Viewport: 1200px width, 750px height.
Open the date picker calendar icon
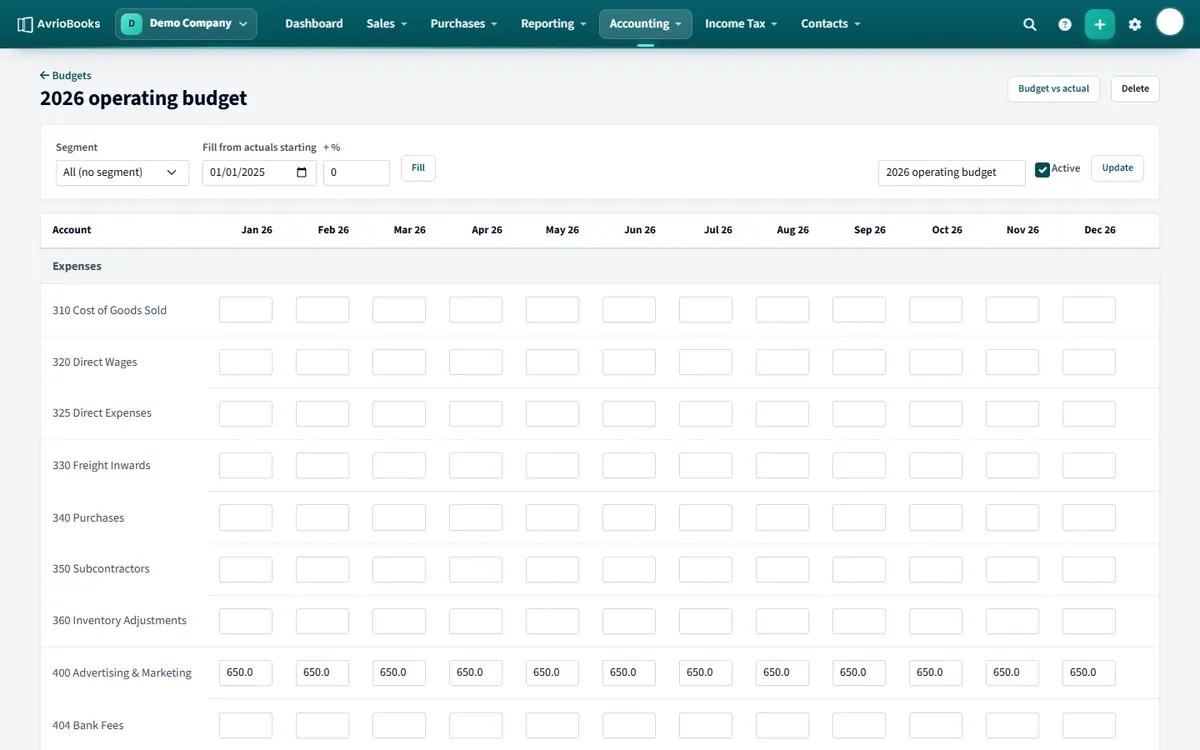coord(303,172)
